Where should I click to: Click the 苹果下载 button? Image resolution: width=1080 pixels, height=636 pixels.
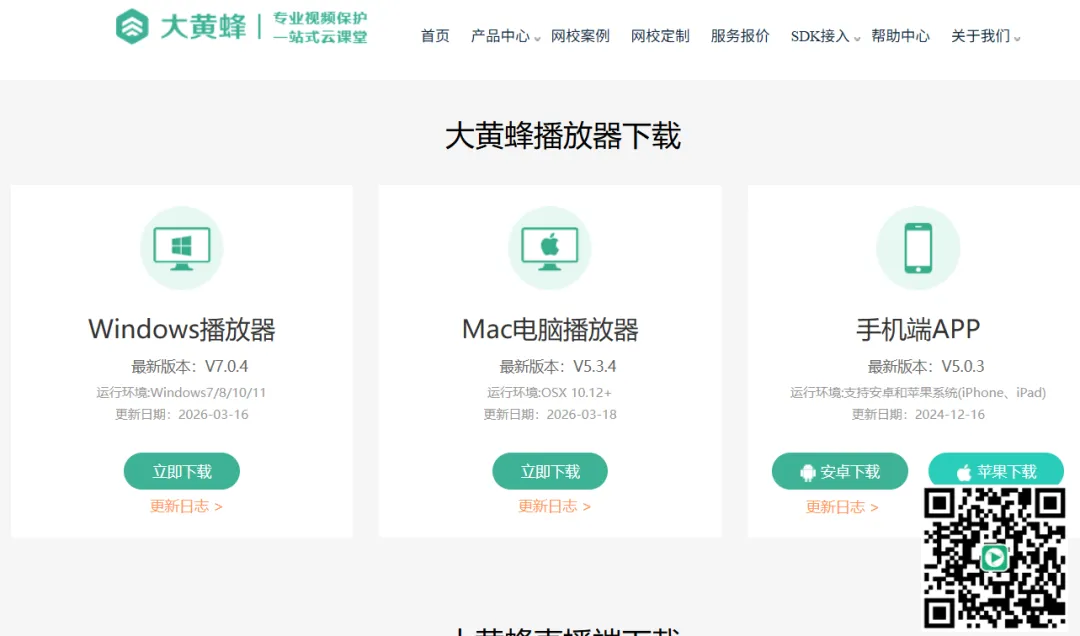tap(996, 471)
